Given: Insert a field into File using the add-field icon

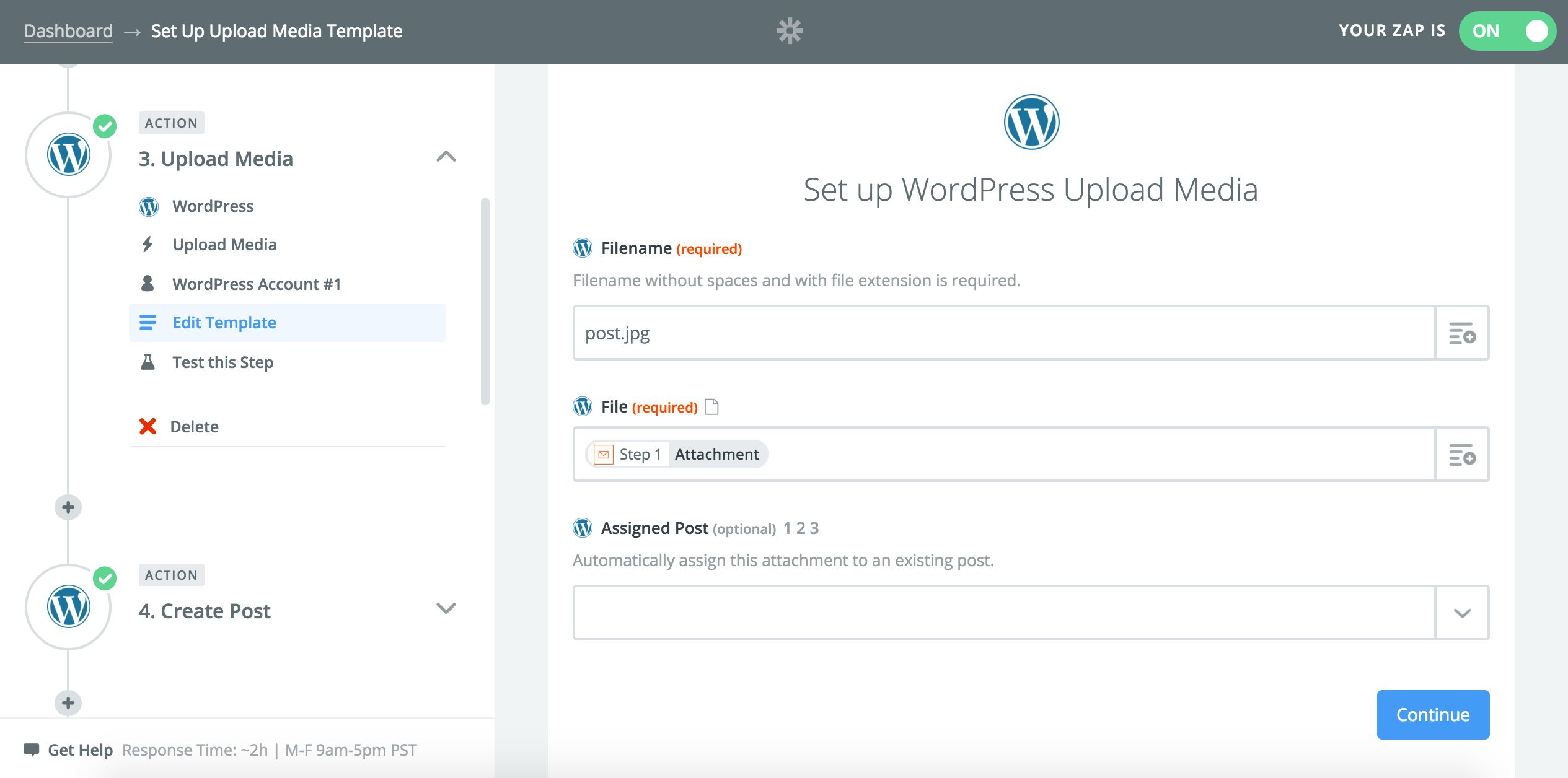Looking at the screenshot, I should [1462, 455].
